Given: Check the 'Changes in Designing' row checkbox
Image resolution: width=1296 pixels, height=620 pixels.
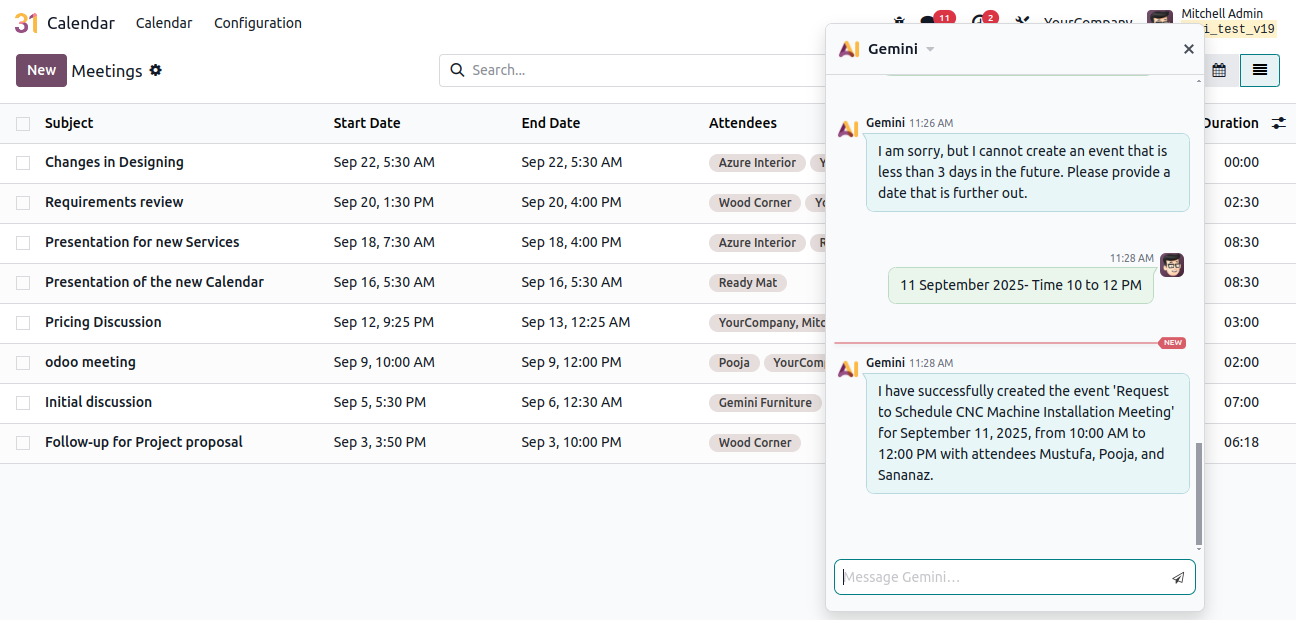Looking at the screenshot, I should click(x=23, y=163).
